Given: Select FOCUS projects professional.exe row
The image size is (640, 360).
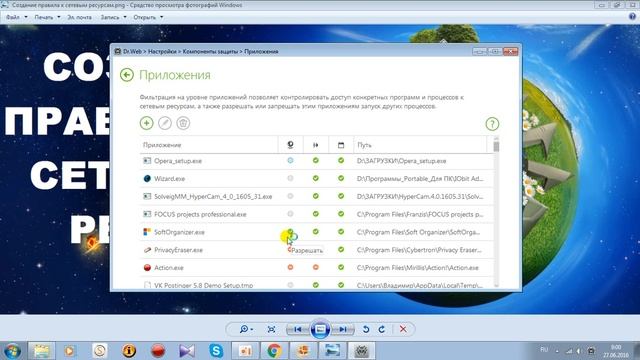Looking at the screenshot, I should (x=316, y=214).
